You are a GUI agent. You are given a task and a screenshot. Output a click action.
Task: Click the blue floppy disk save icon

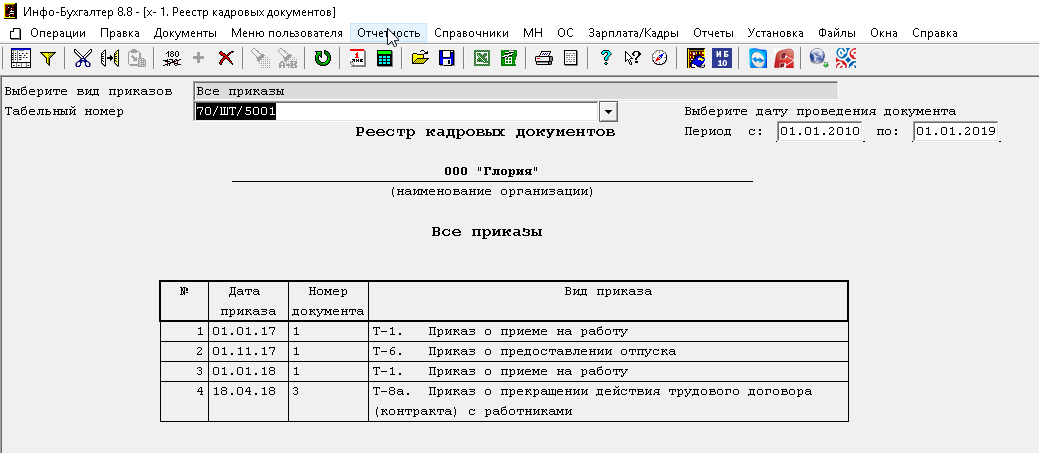coord(447,58)
